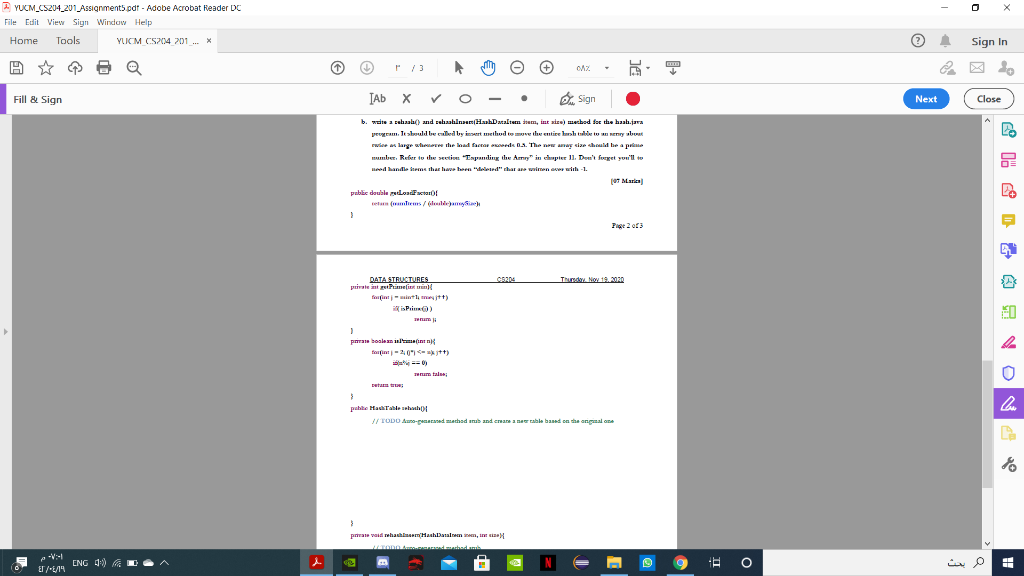The image size is (1024, 576).
Task: Click Sign In at top right
Action: [x=989, y=41]
